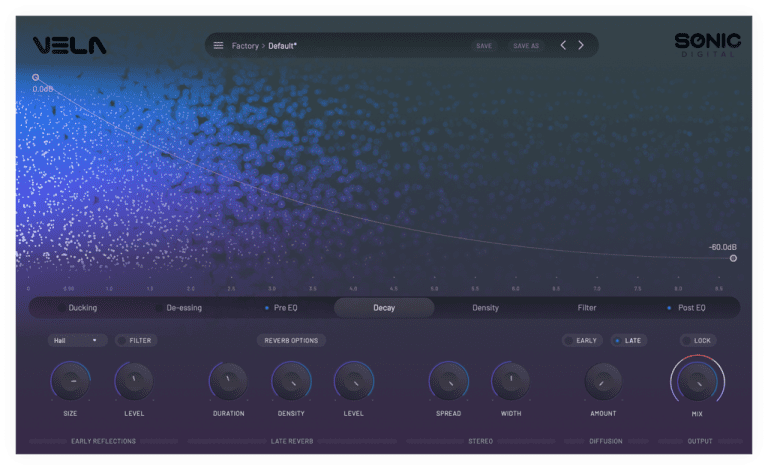Switch to the Ducking tab
Image resolution: width=768 pixels, height=470 pixels.
pyautogui.click(x=83, y=308)
